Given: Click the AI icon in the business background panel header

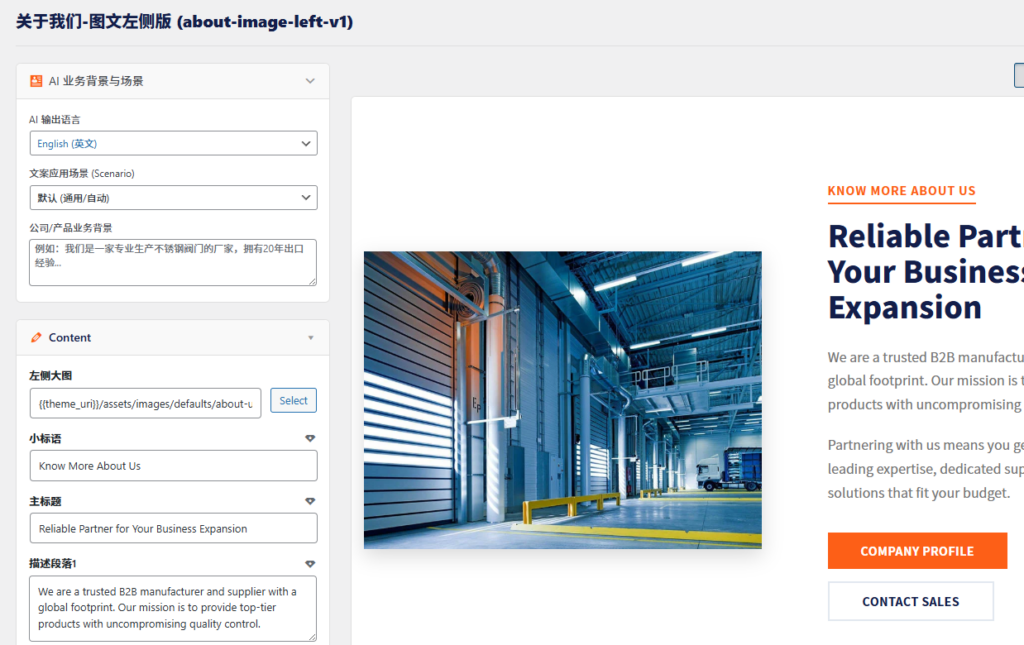Looking at the screenshot, I should [x=36, y=81].
